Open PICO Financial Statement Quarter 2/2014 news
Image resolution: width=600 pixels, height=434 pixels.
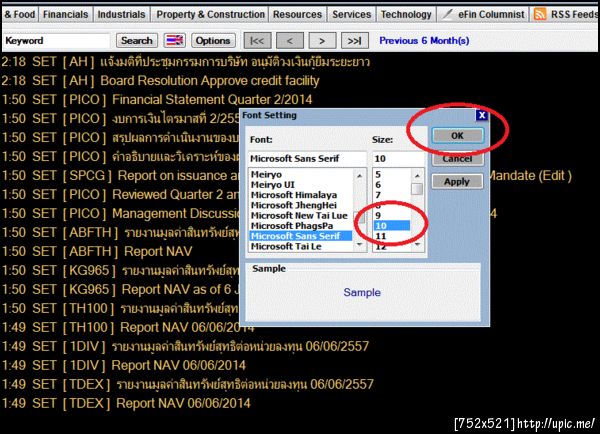(157, 100)
